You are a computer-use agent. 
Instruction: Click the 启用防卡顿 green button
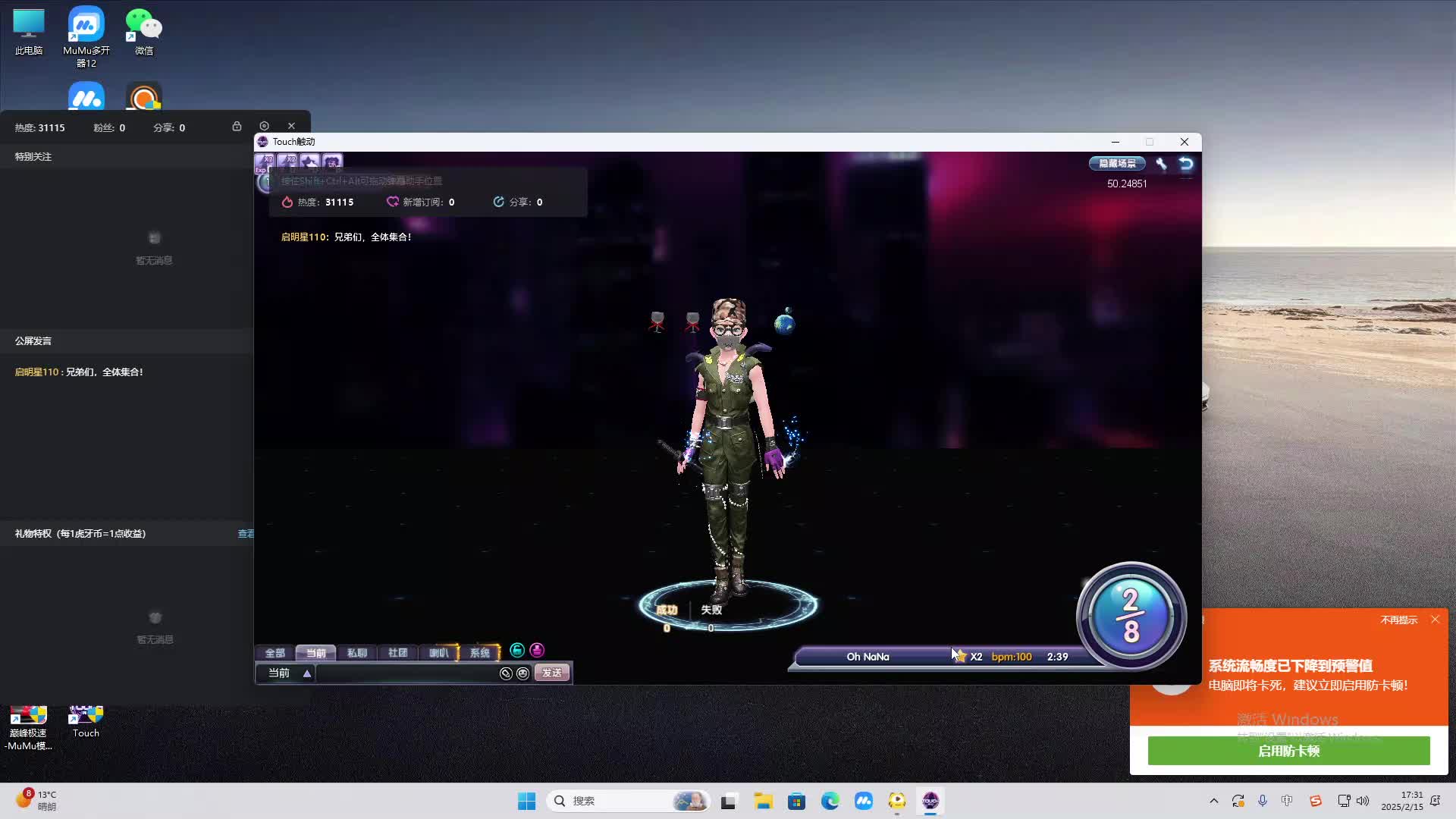coord(1288,751)
